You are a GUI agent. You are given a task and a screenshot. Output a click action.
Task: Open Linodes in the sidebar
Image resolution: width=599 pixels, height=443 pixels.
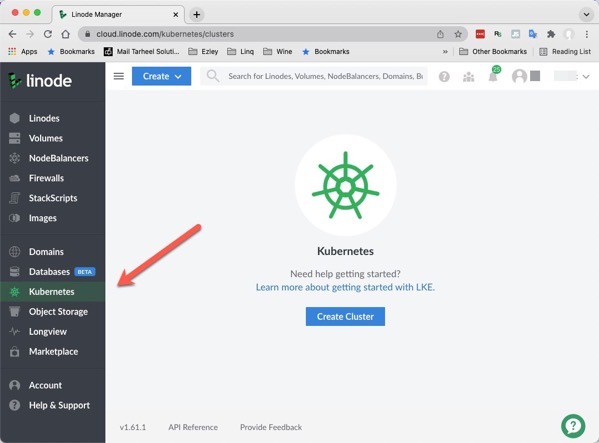click(53, 118)
